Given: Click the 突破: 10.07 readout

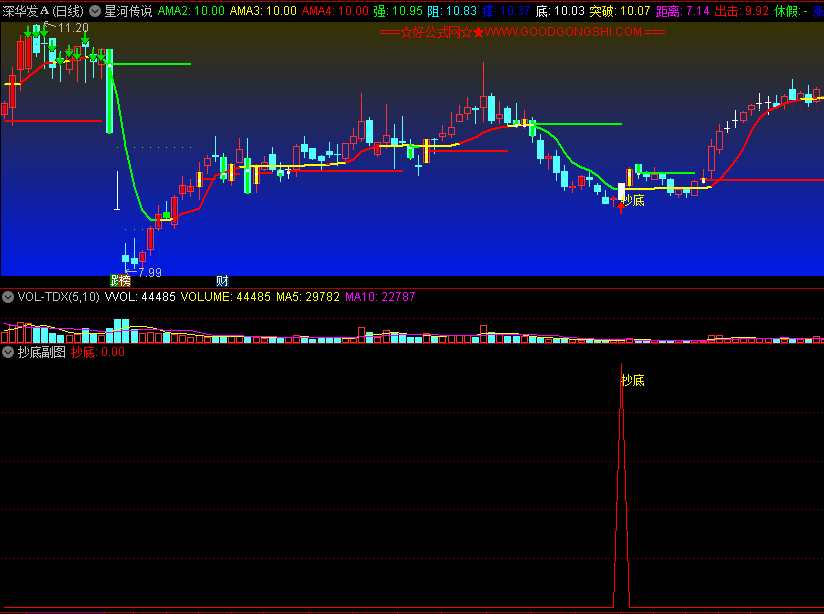Looking at the screenshot, I should [620, 11].
